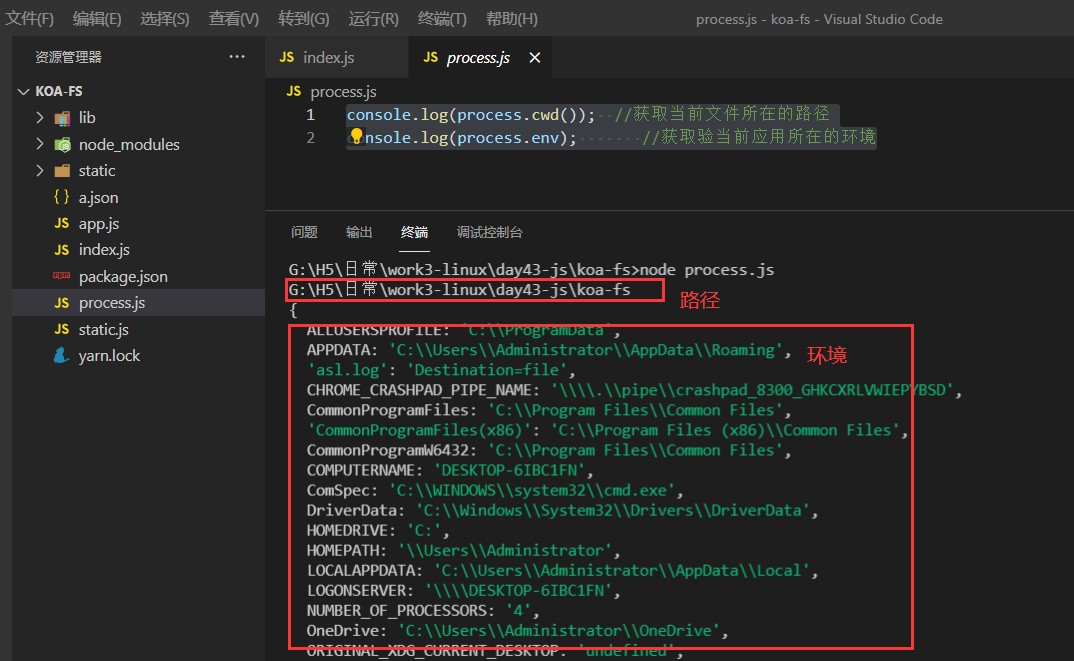
Task: Select the lib folder name
Action: pos(87,118)
